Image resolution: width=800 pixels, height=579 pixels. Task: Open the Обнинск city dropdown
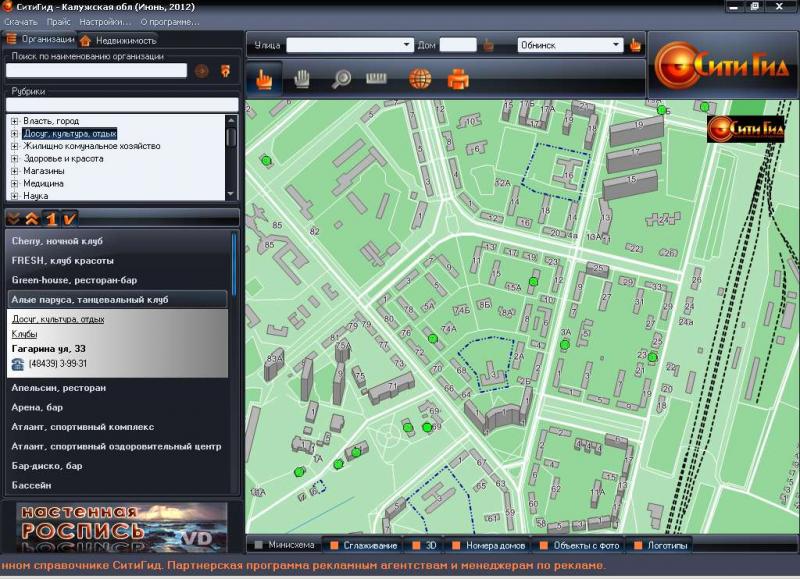tap(616, 45)
